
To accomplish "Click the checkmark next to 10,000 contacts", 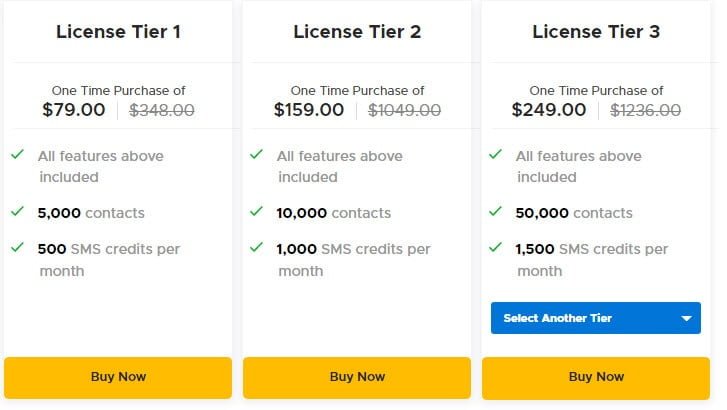I will tap(256, 211).
